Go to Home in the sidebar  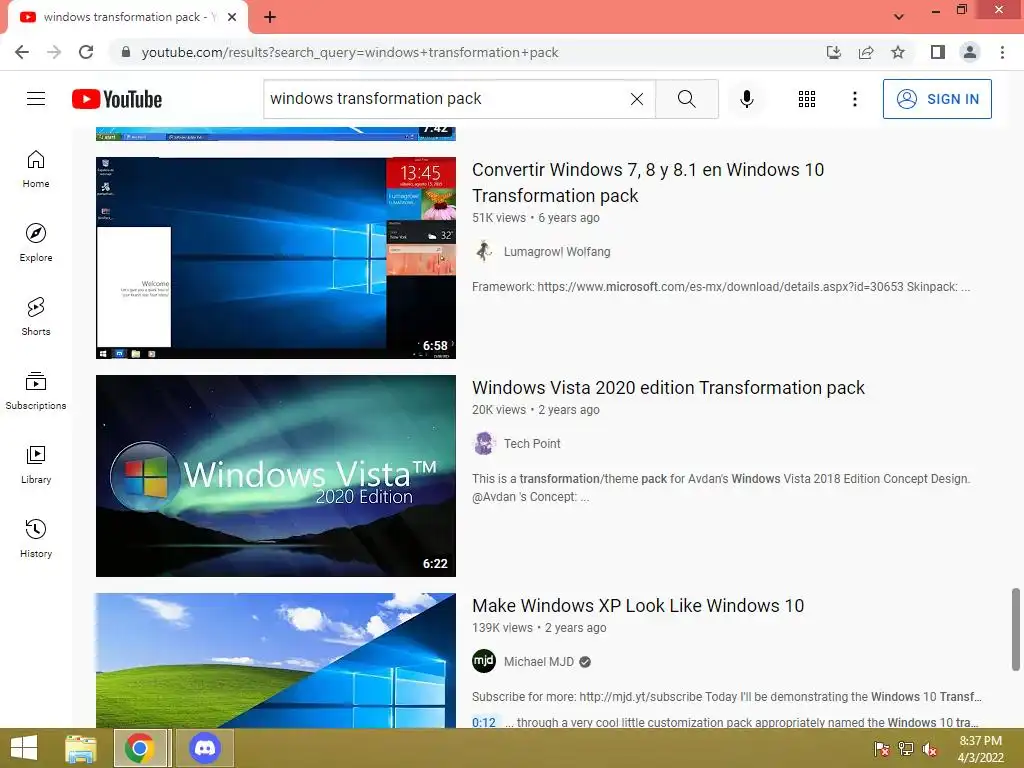(x=36, y=169)
